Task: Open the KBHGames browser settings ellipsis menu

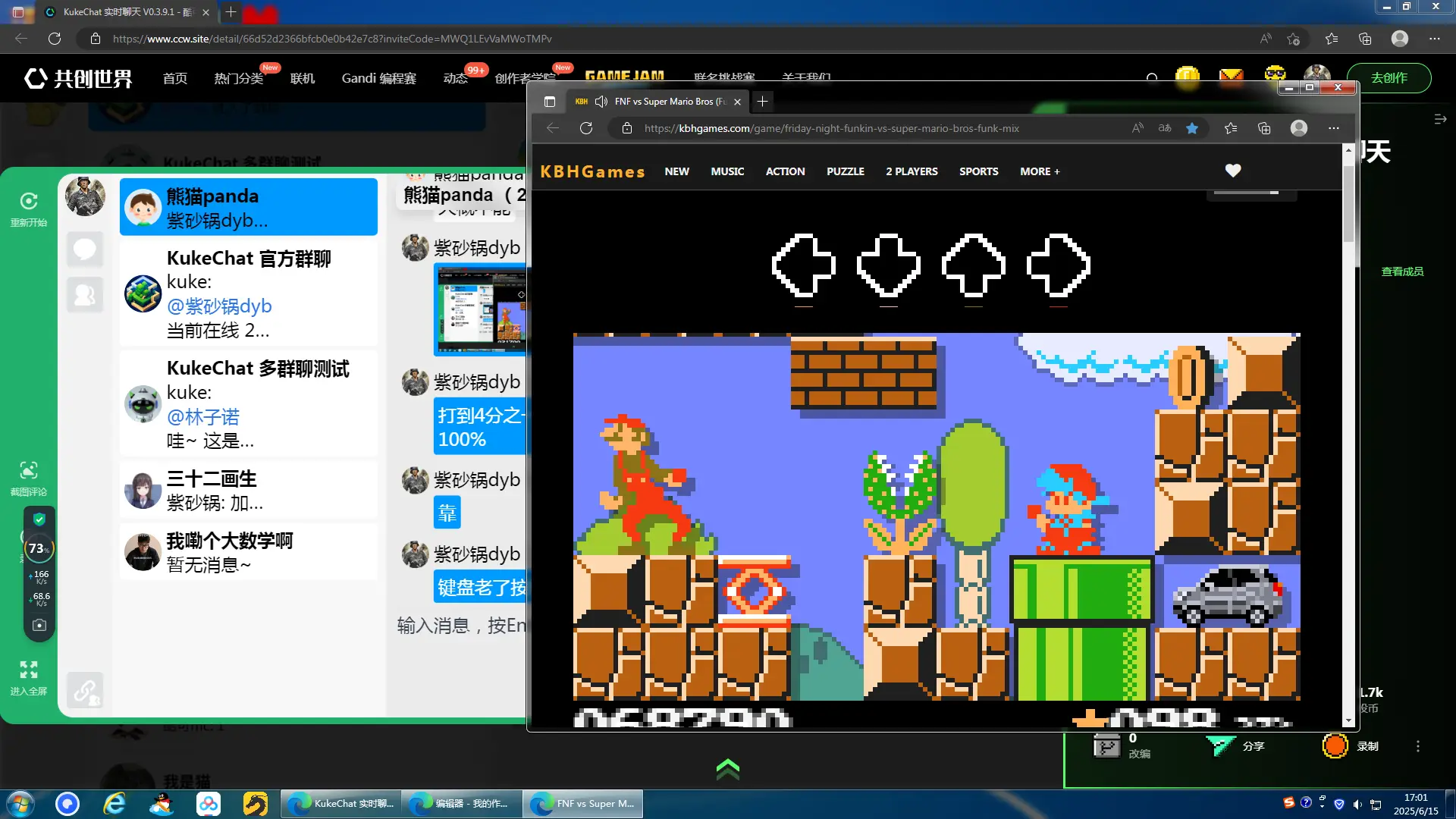Action: 1334,128
